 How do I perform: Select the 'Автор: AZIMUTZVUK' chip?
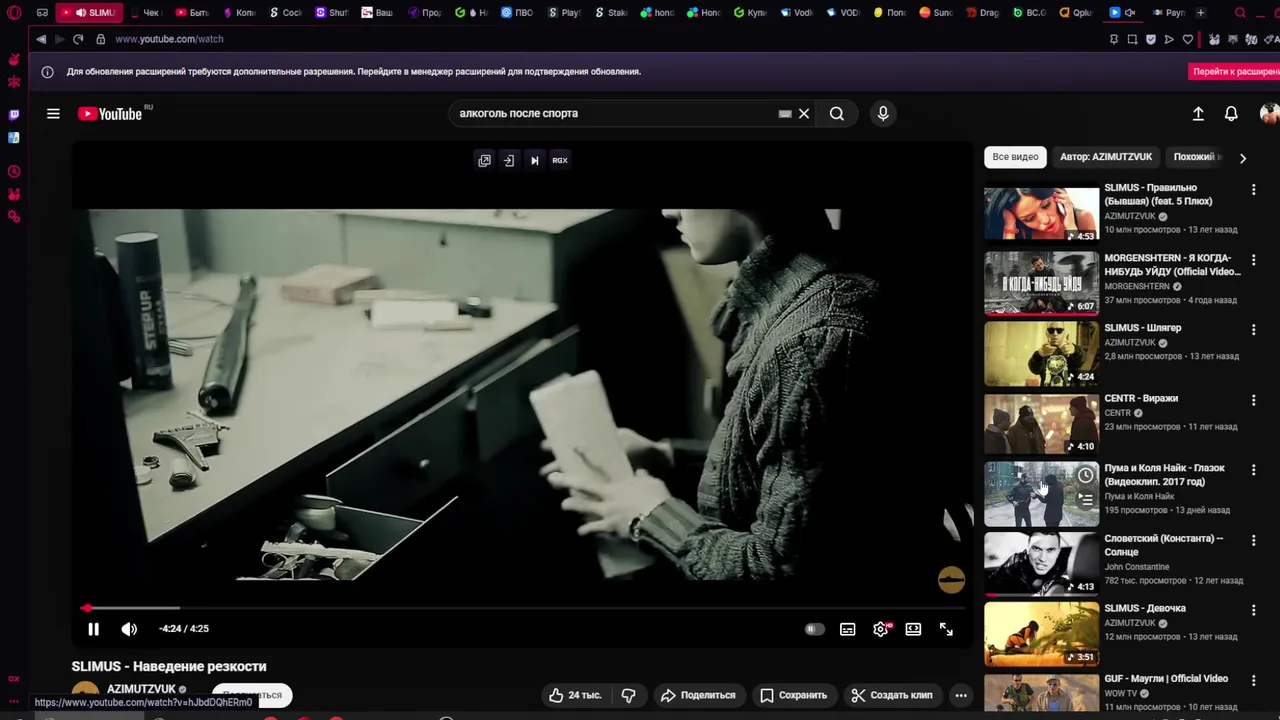(x=1106, y=157)
